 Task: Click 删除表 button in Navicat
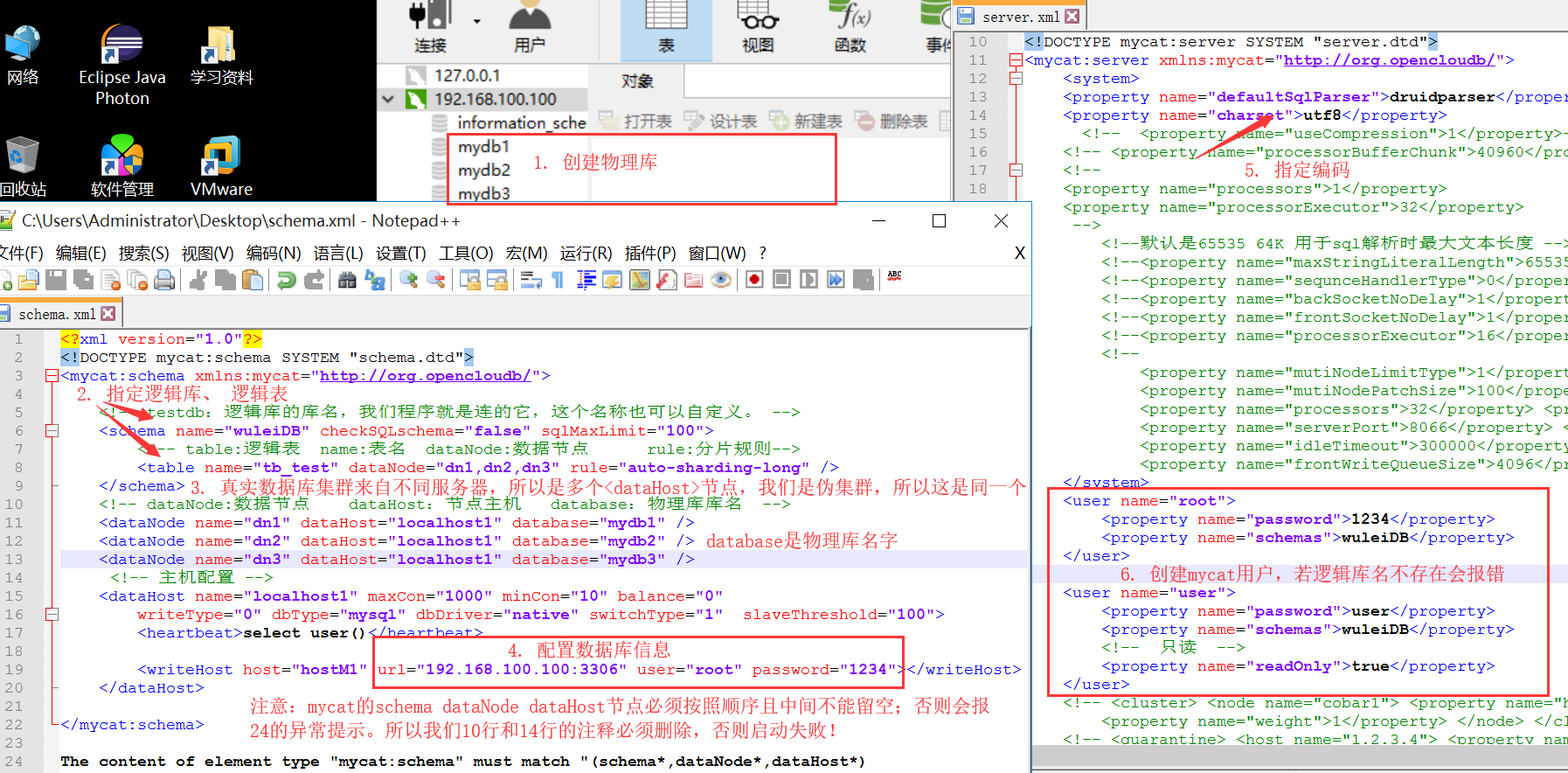892,122
